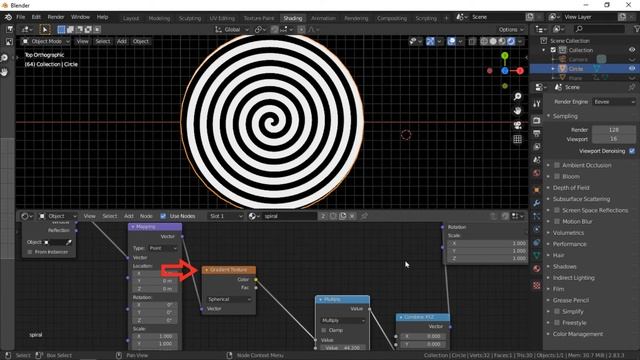Screen dimensions: 640x360
Task: Open the Edit menu
Action: coord(36,17)
